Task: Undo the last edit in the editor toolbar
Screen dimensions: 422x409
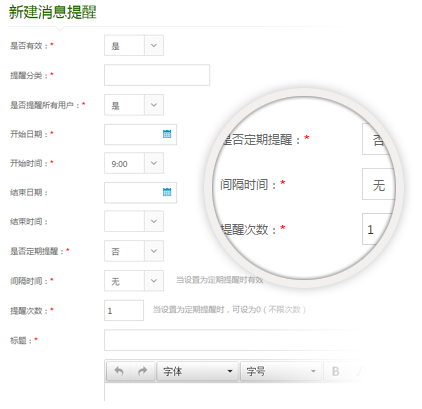Action: [x=119, y=371]
